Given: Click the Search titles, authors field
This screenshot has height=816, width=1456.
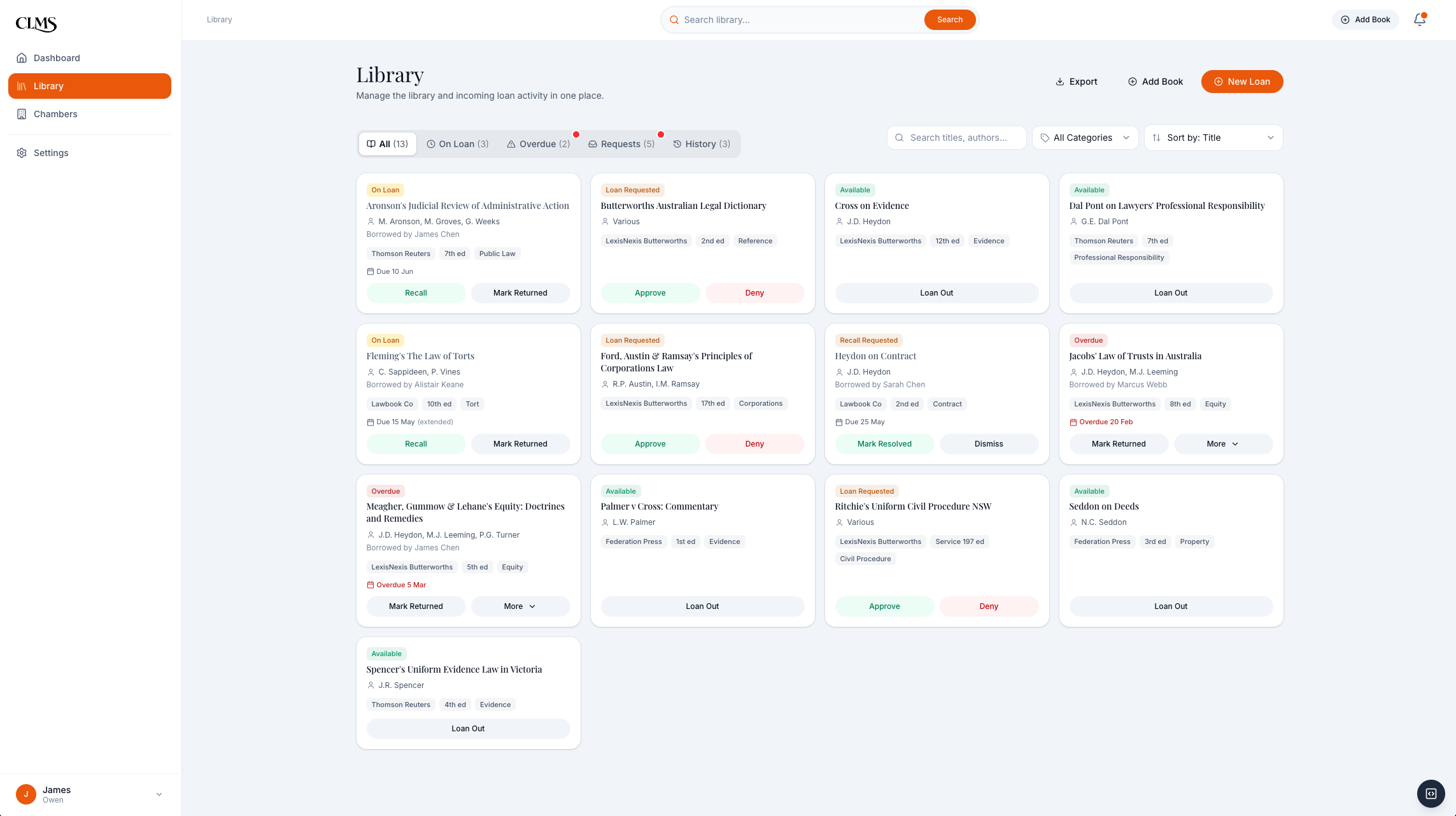Looking at the screenshot, I should point(956,138).
